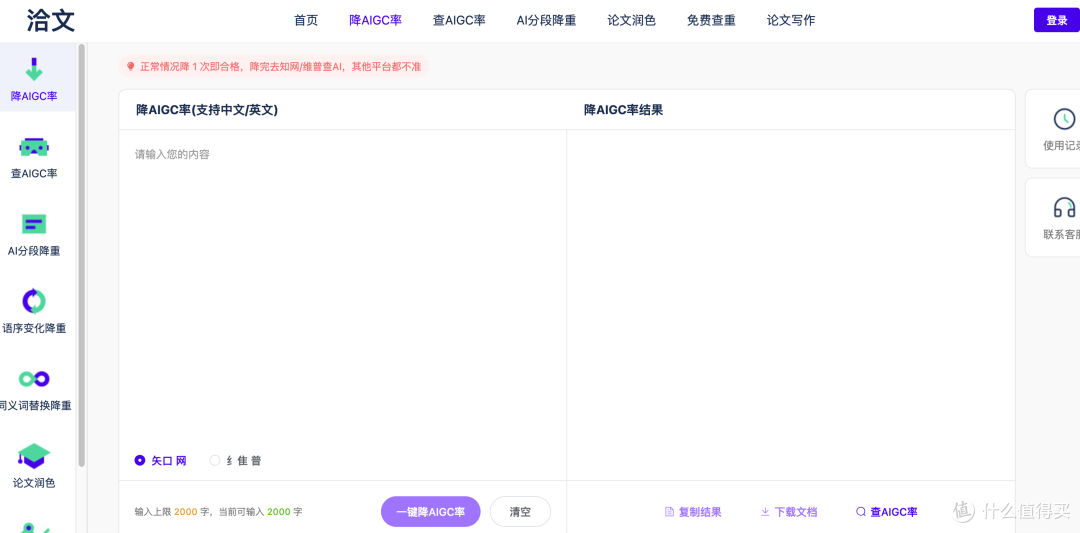Open 查AIGC率 in the top navigation
The width and height of the screenshot is (1080, 533).
[459, 21]
